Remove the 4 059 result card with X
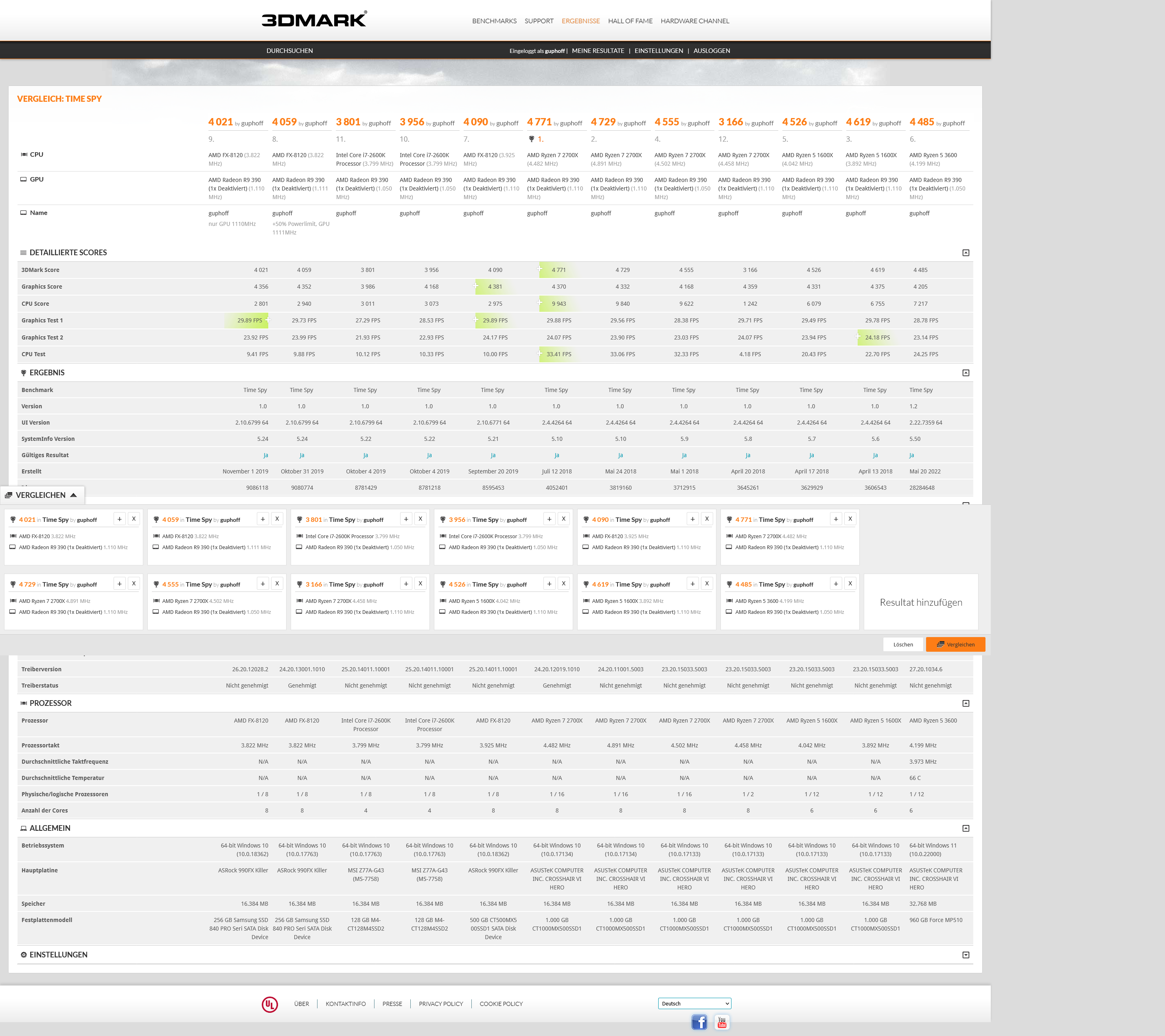1165x1036 pixels. pyautogui.click(x=277, y=519)
